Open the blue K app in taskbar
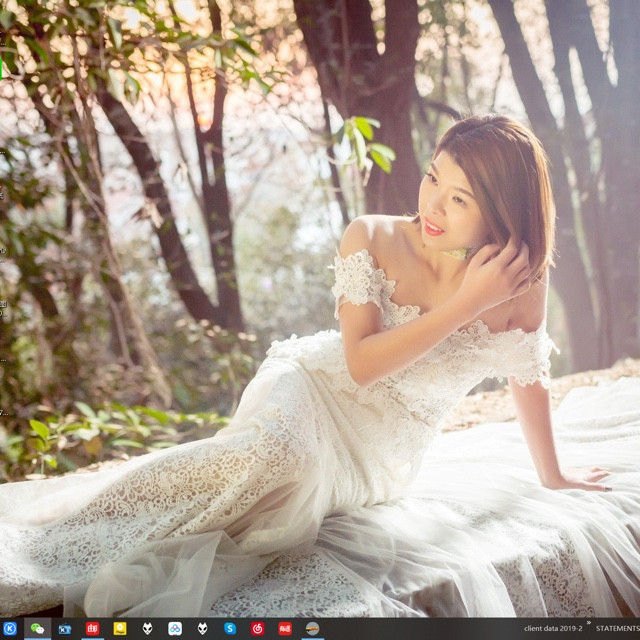 coord(10,629)
